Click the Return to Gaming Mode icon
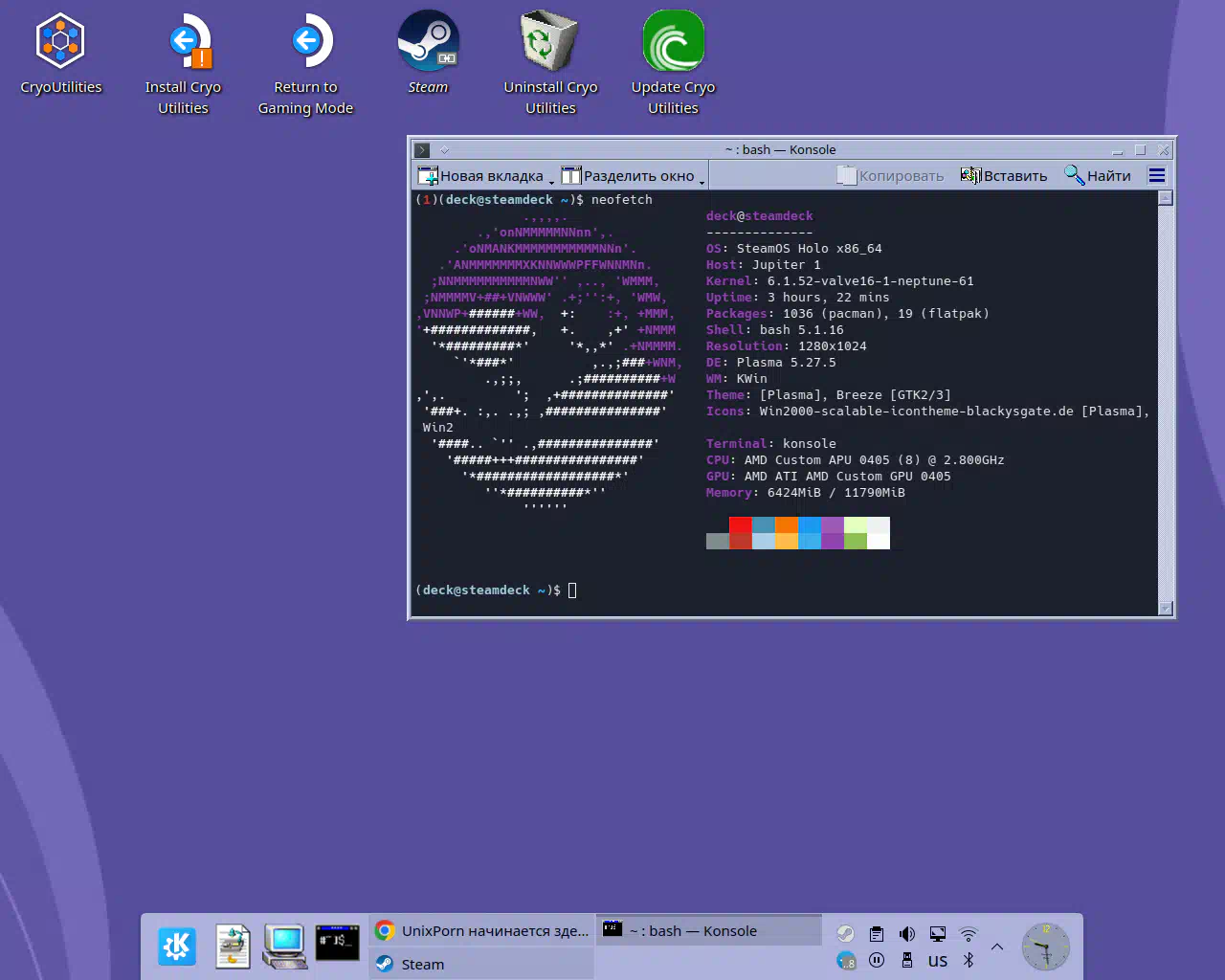This screenshot has width=1225, height=980. pyautogui.click(x=306, y=43)
